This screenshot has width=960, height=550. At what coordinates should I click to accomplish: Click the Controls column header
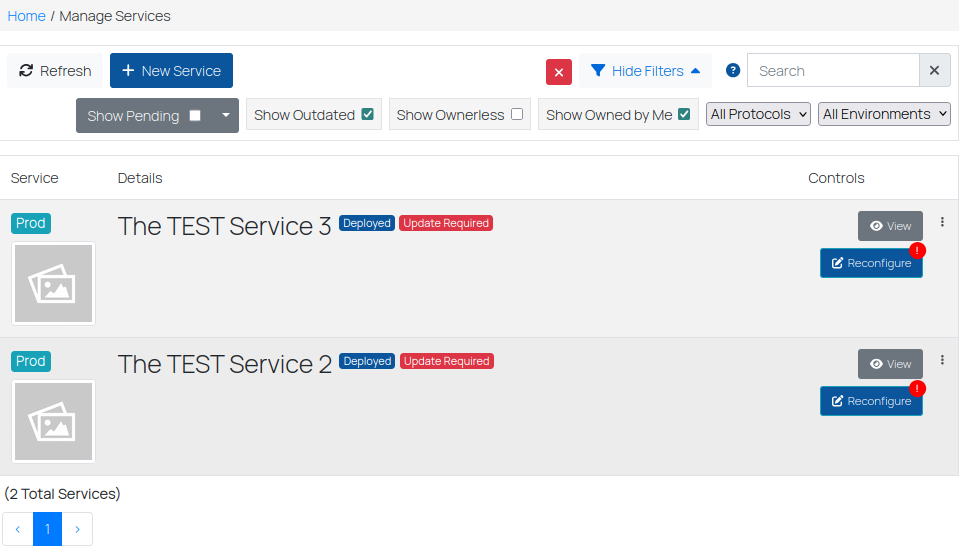[836, 178]
